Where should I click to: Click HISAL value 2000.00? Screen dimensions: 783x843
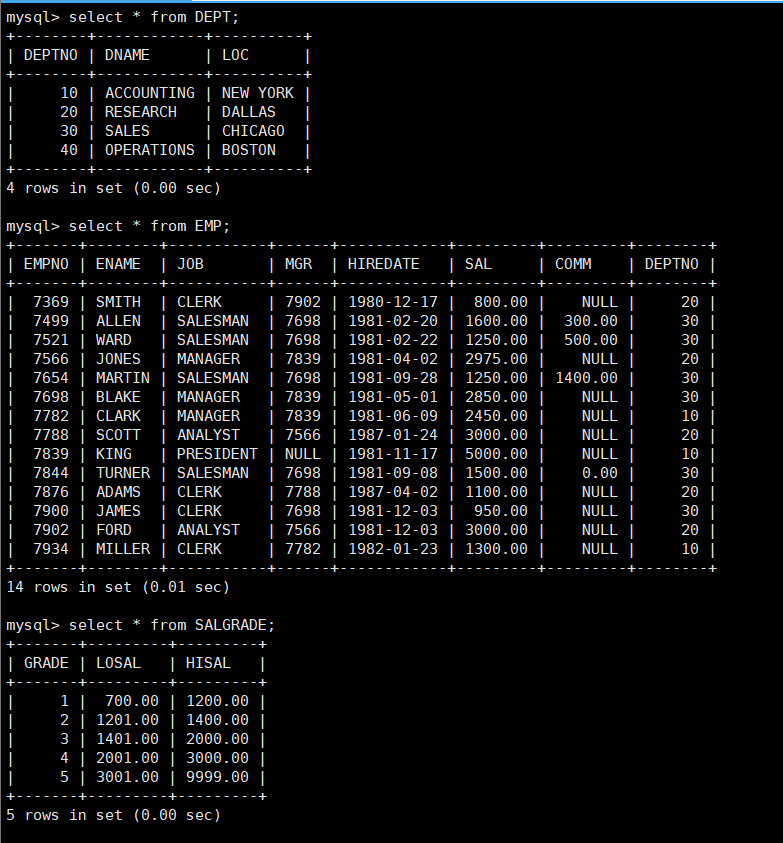(217, 739)
